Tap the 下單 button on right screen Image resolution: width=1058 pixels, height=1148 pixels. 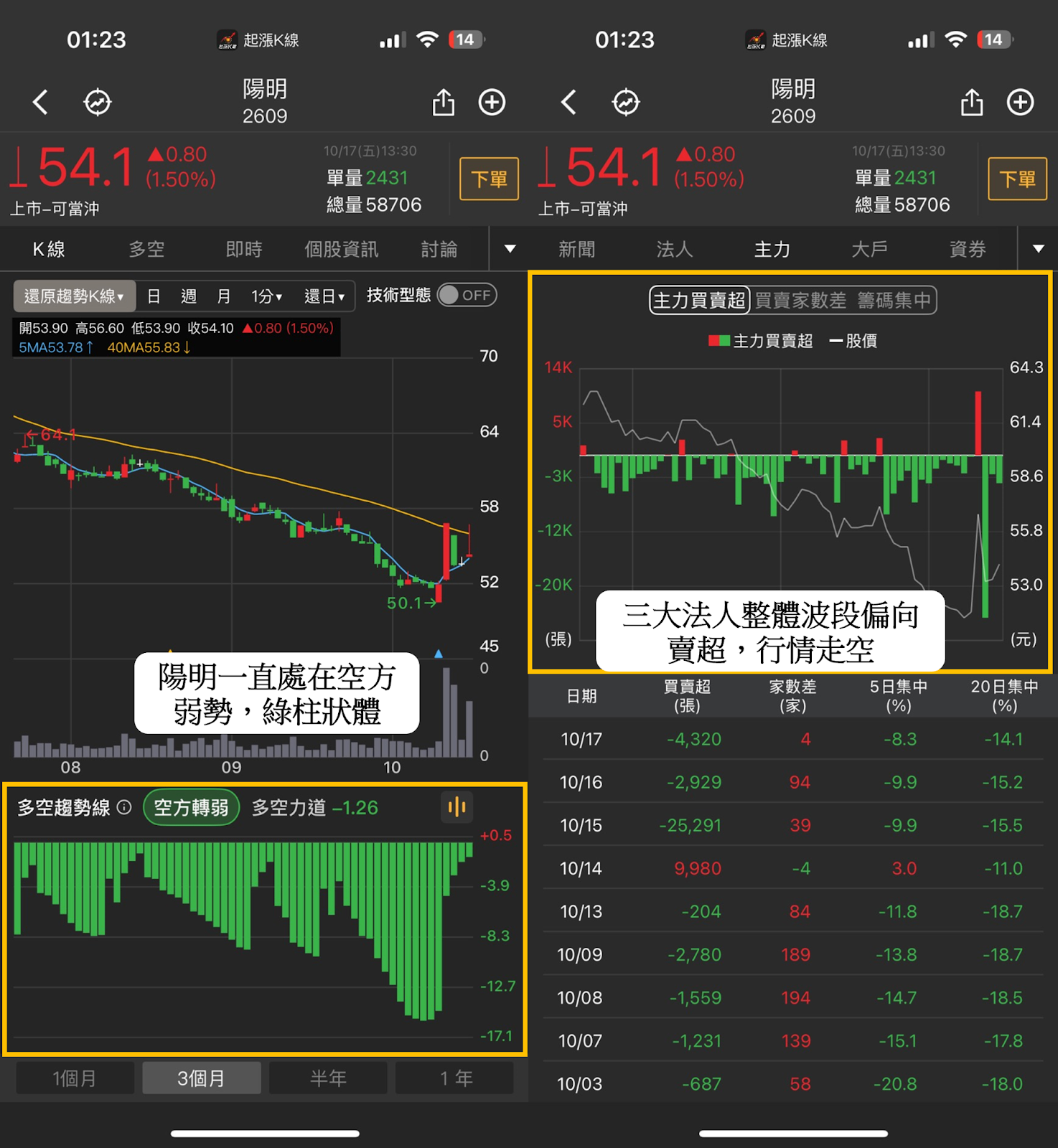click(x=1018, y=179)
